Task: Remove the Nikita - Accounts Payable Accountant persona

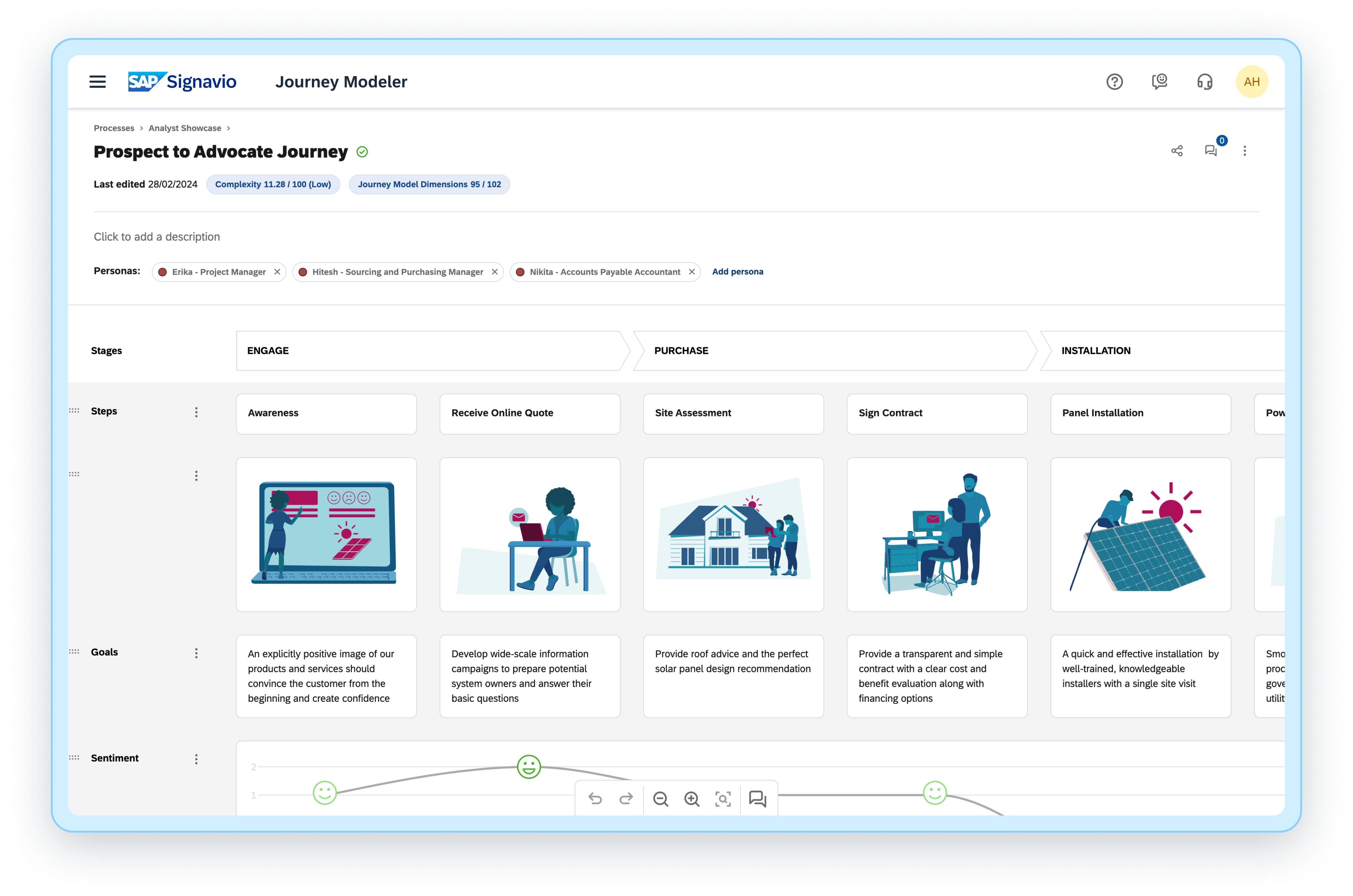Action: 692,272
